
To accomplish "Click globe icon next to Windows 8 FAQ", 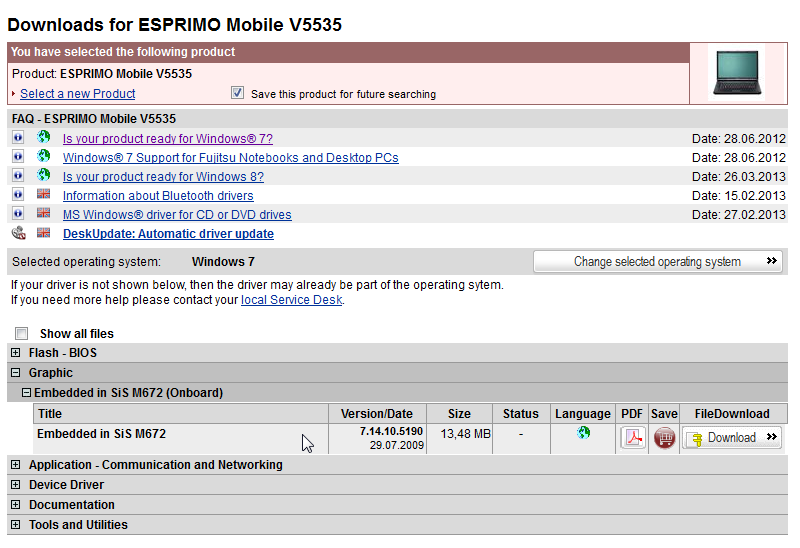I will click(44, 175).
